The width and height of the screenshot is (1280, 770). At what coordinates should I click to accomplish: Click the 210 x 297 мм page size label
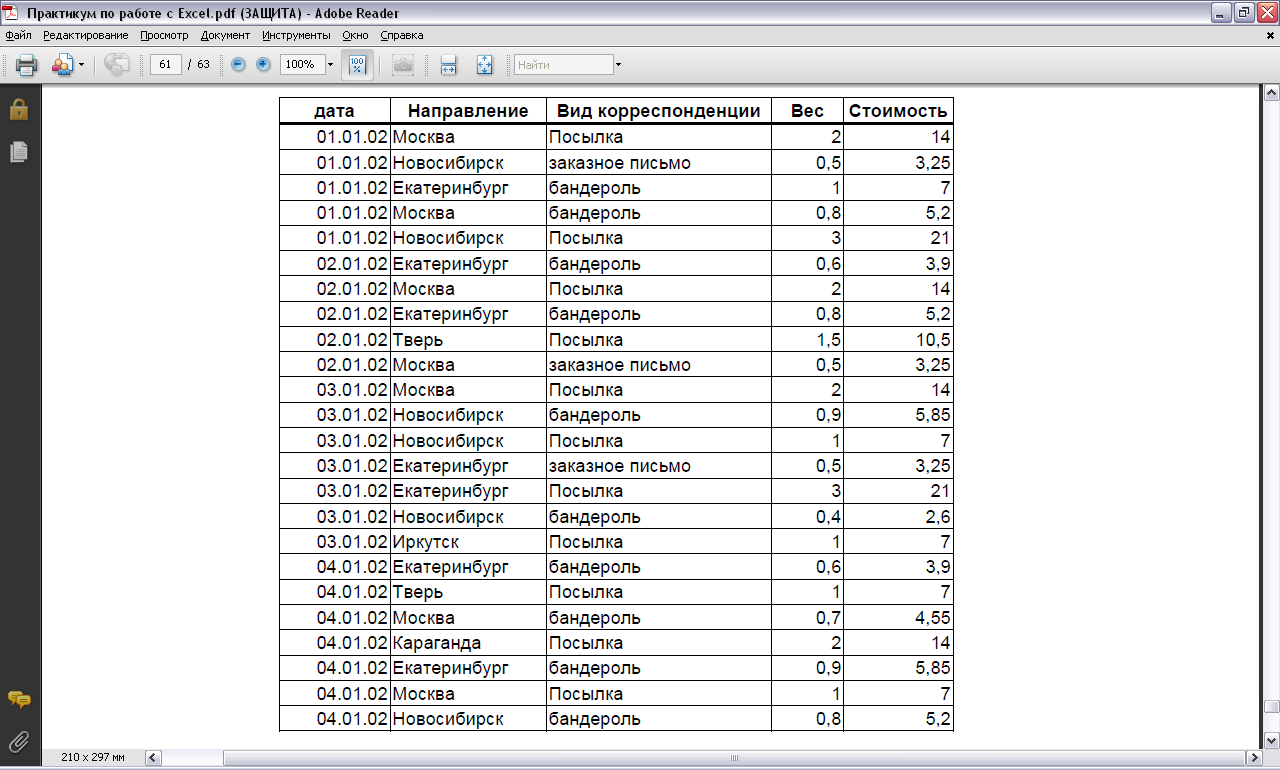pos(92,757)
